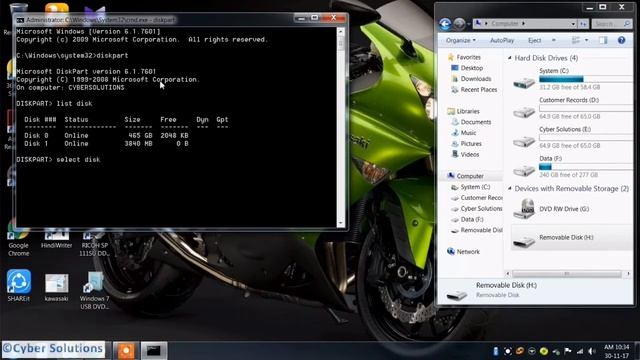Open Desktop under Favorites
Image resolution: width=640 pixels, height=360 pixels.
[467, 68]
